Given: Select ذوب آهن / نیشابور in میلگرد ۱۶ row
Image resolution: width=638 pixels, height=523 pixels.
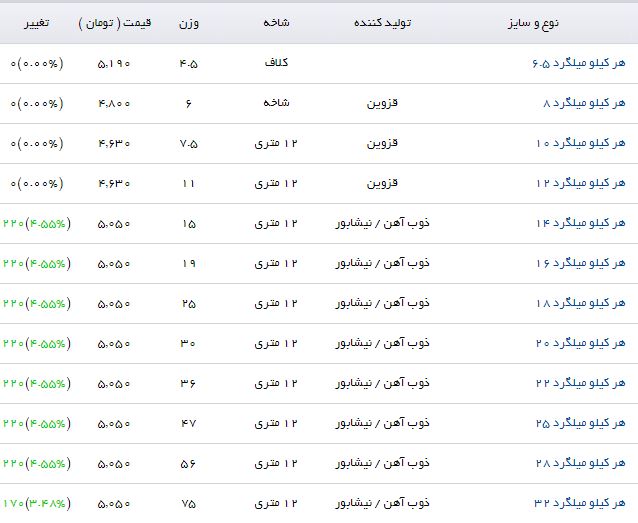Looking at the screenshot, I should (x=382, y=263).
